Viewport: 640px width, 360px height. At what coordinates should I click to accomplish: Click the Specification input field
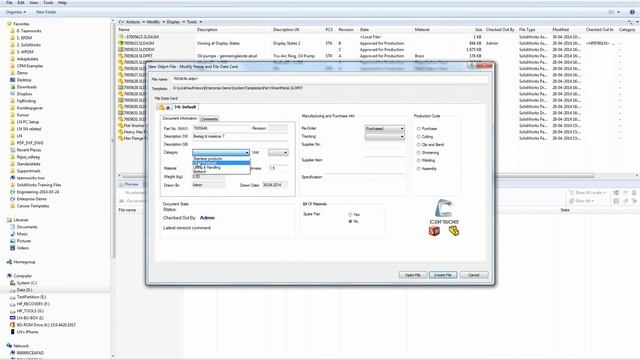pos(365,177)
